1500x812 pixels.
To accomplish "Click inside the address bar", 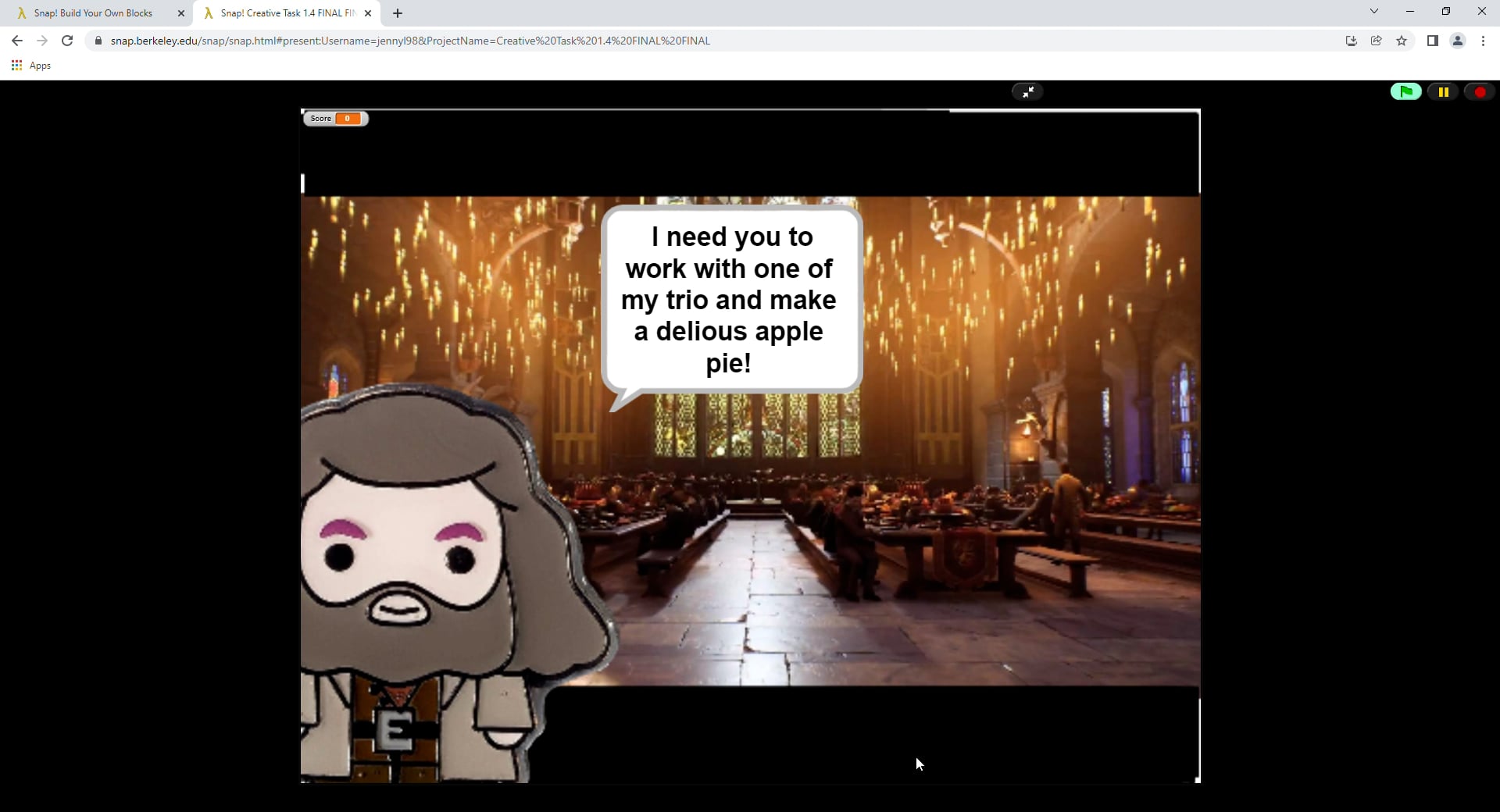I will [x=469, y=41].
